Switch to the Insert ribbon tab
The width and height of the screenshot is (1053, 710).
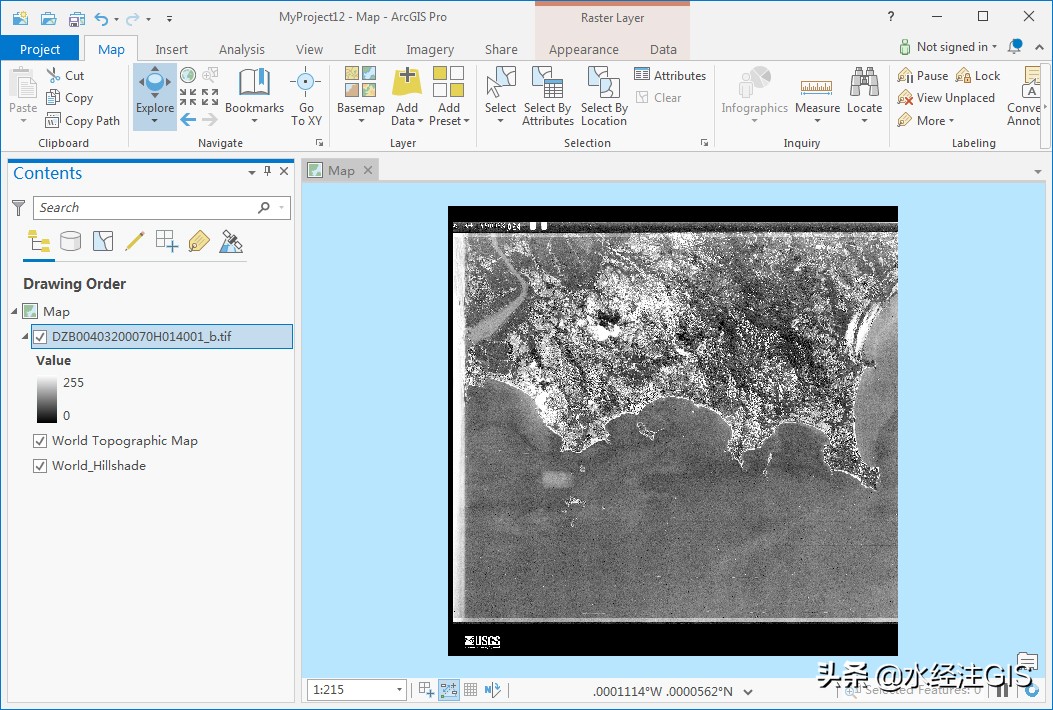(x=171, y=49)
